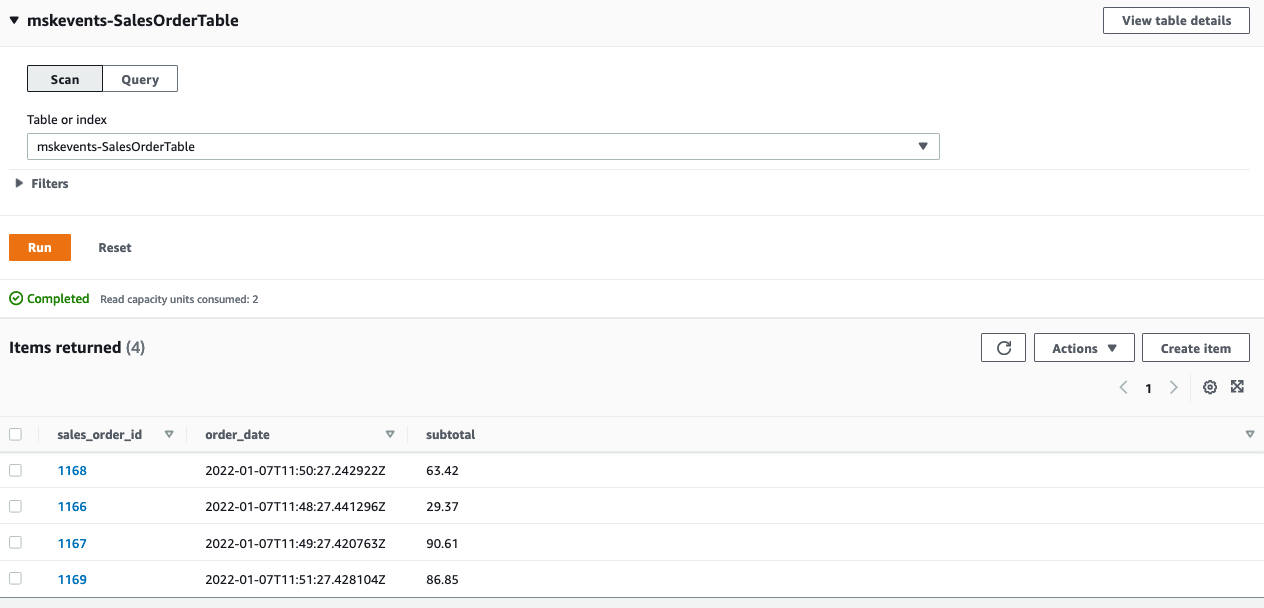The image size is (1264, 608).
Task: Open the table preferences gear icon
Action: pyautogui.click(x=1210, y=387)
